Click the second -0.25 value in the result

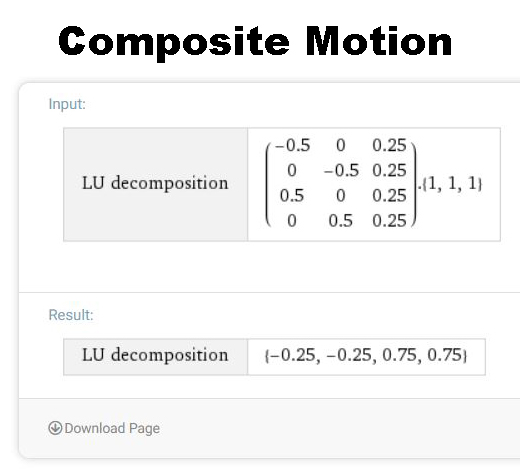(x=349, y=355)
